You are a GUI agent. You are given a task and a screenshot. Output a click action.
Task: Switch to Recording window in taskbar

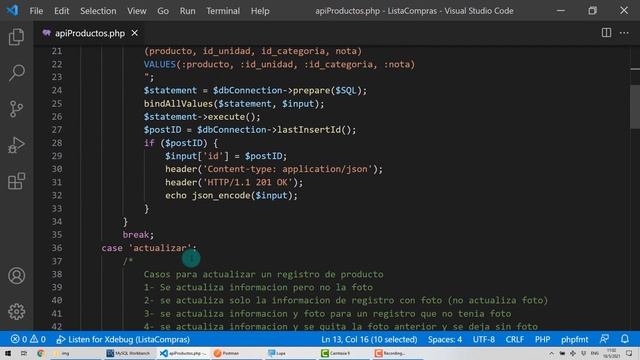point(398,353)
